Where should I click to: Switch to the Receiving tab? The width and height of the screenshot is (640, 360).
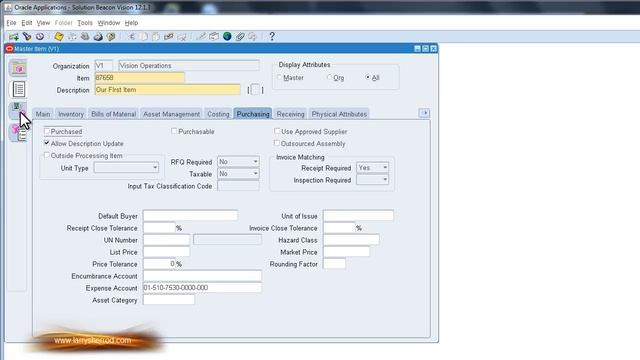click(290, 114)
